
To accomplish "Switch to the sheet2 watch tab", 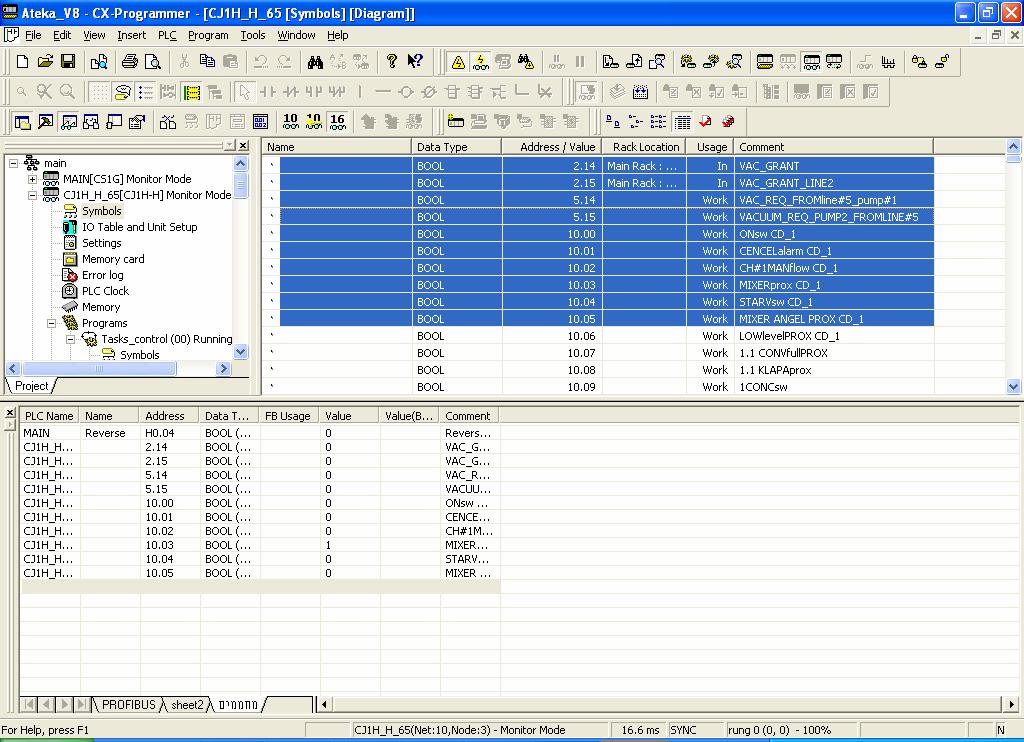I will point(187,705).
